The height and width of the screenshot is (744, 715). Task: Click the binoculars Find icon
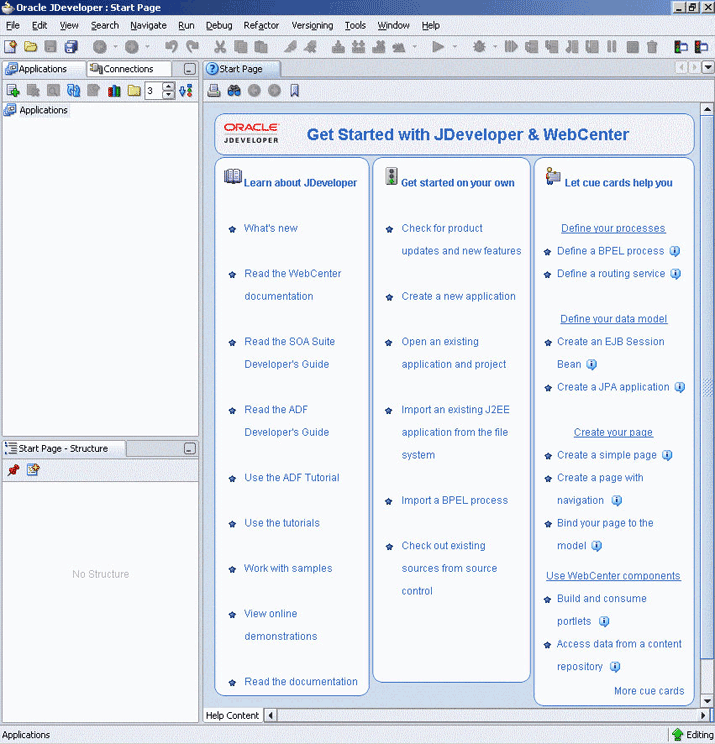pos(234,90)
